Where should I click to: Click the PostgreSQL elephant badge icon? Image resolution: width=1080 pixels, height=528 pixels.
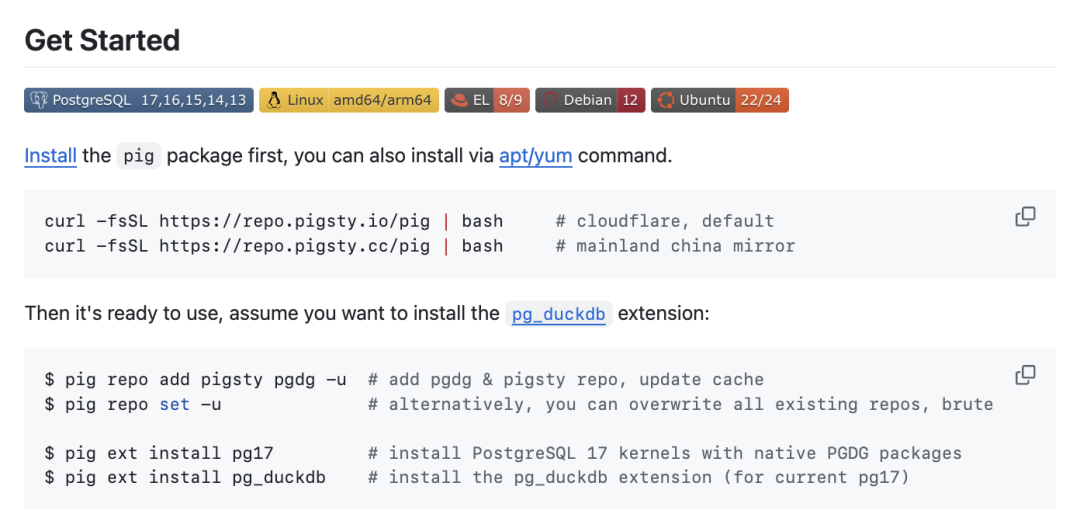pos(39,100)
